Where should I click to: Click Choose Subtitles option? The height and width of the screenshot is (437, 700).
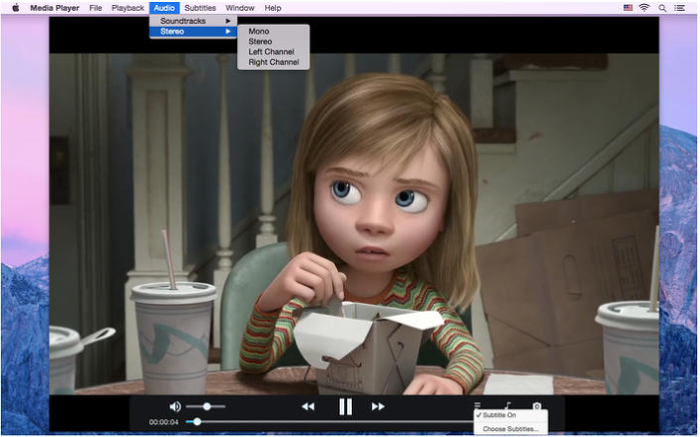click(510, 429)
